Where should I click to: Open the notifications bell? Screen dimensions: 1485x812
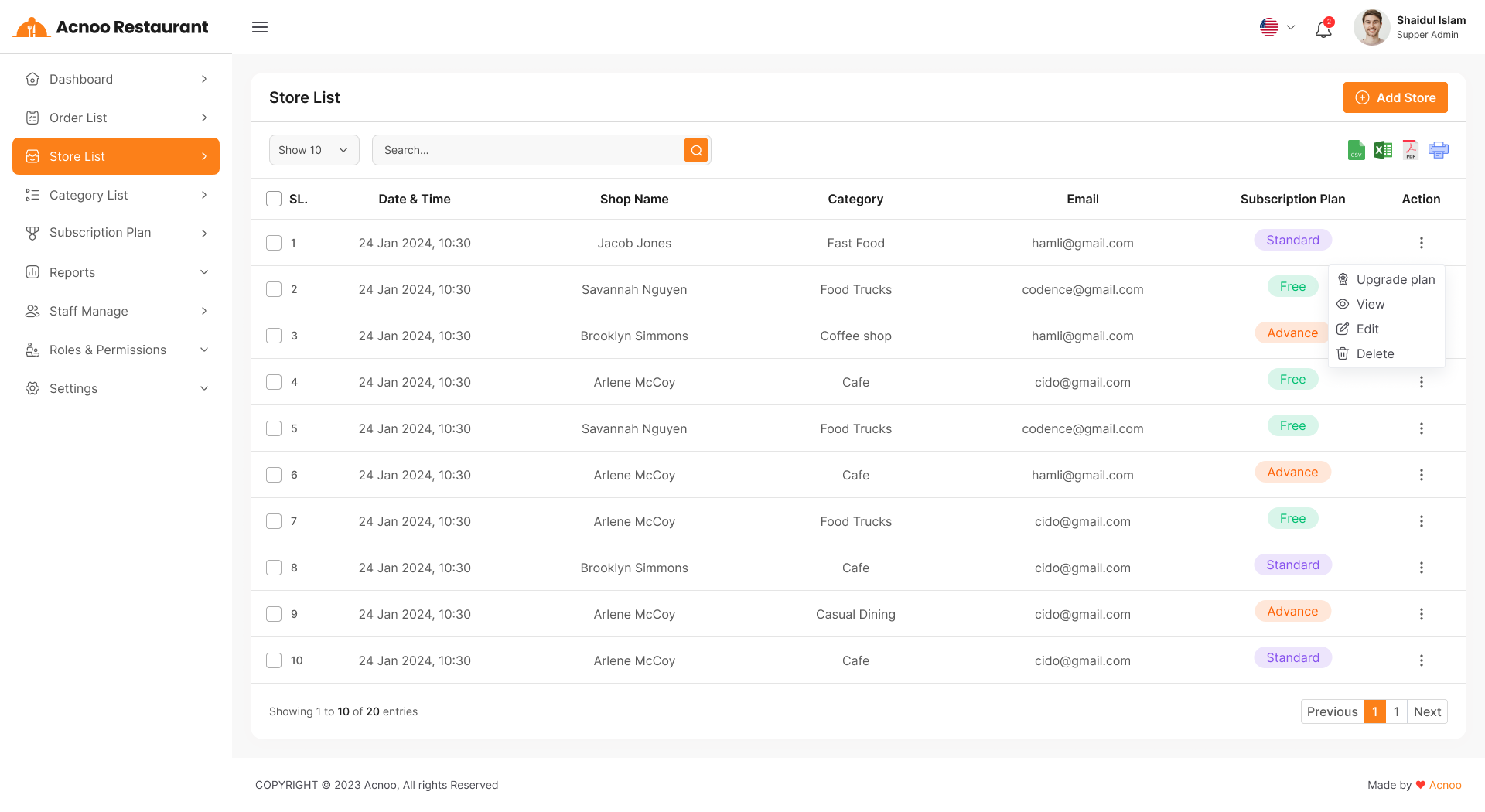[1323, 29]
